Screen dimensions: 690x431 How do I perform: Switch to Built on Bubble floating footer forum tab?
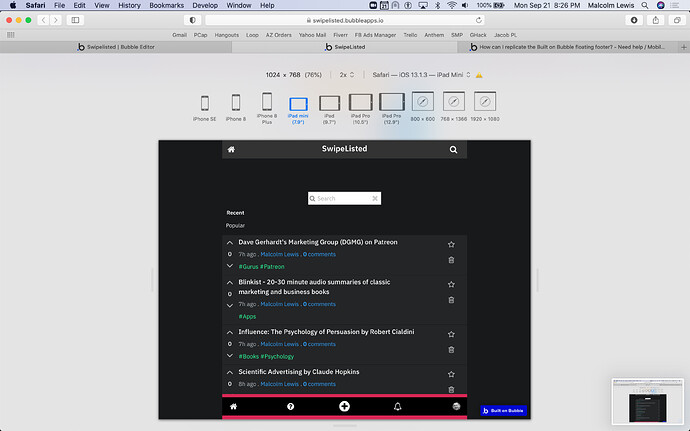pyautogui.click(x=568, y=47)
